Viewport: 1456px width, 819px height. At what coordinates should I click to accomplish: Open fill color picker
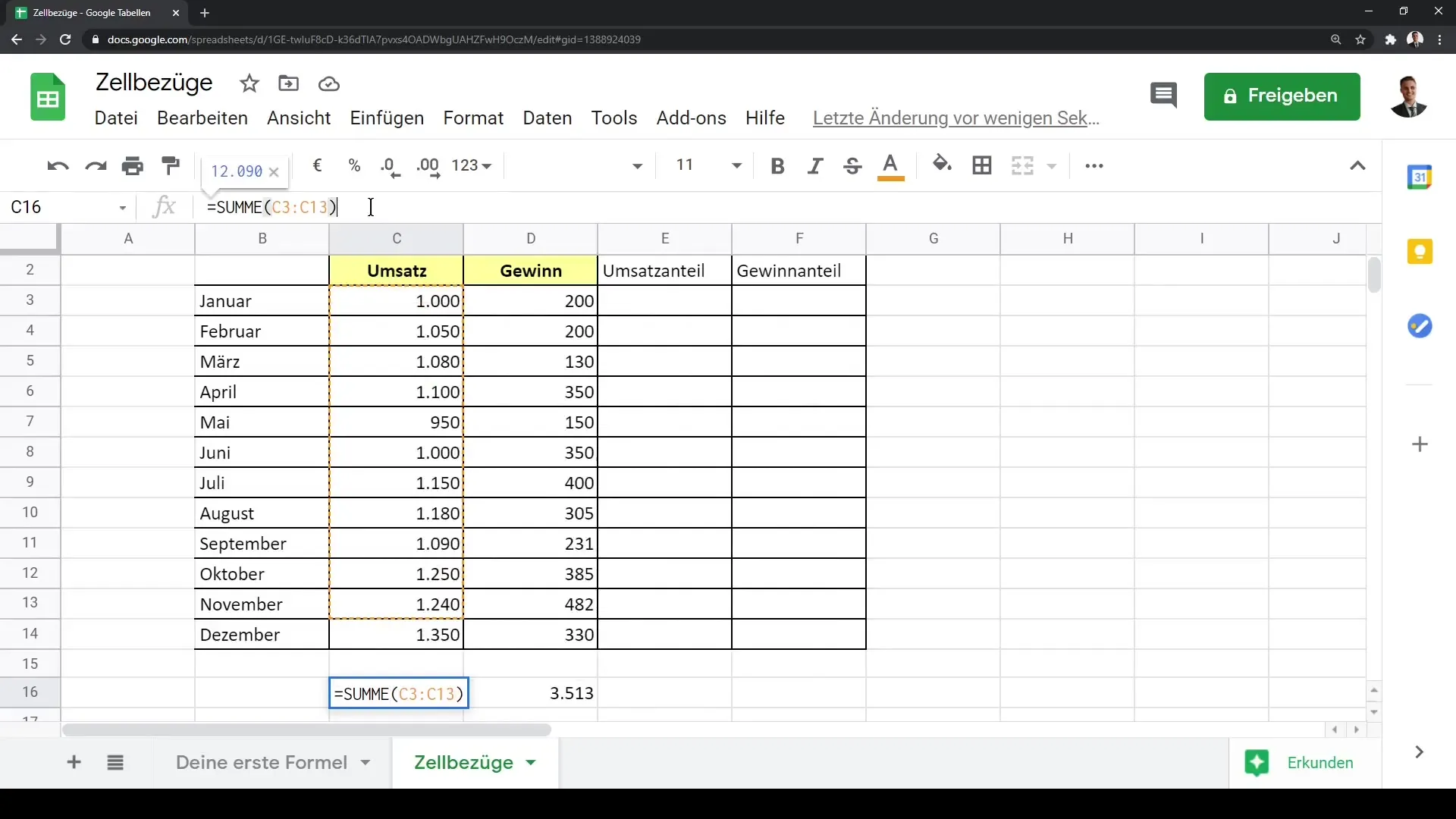(942, 165)
